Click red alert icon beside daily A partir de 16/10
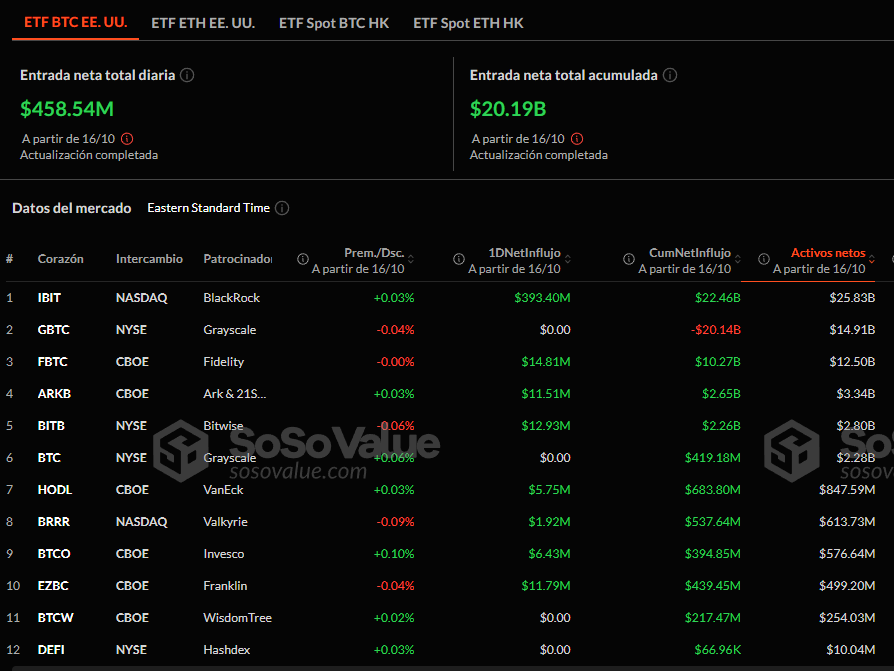This screenshot has width=894, height=671. tap(125, 139)
